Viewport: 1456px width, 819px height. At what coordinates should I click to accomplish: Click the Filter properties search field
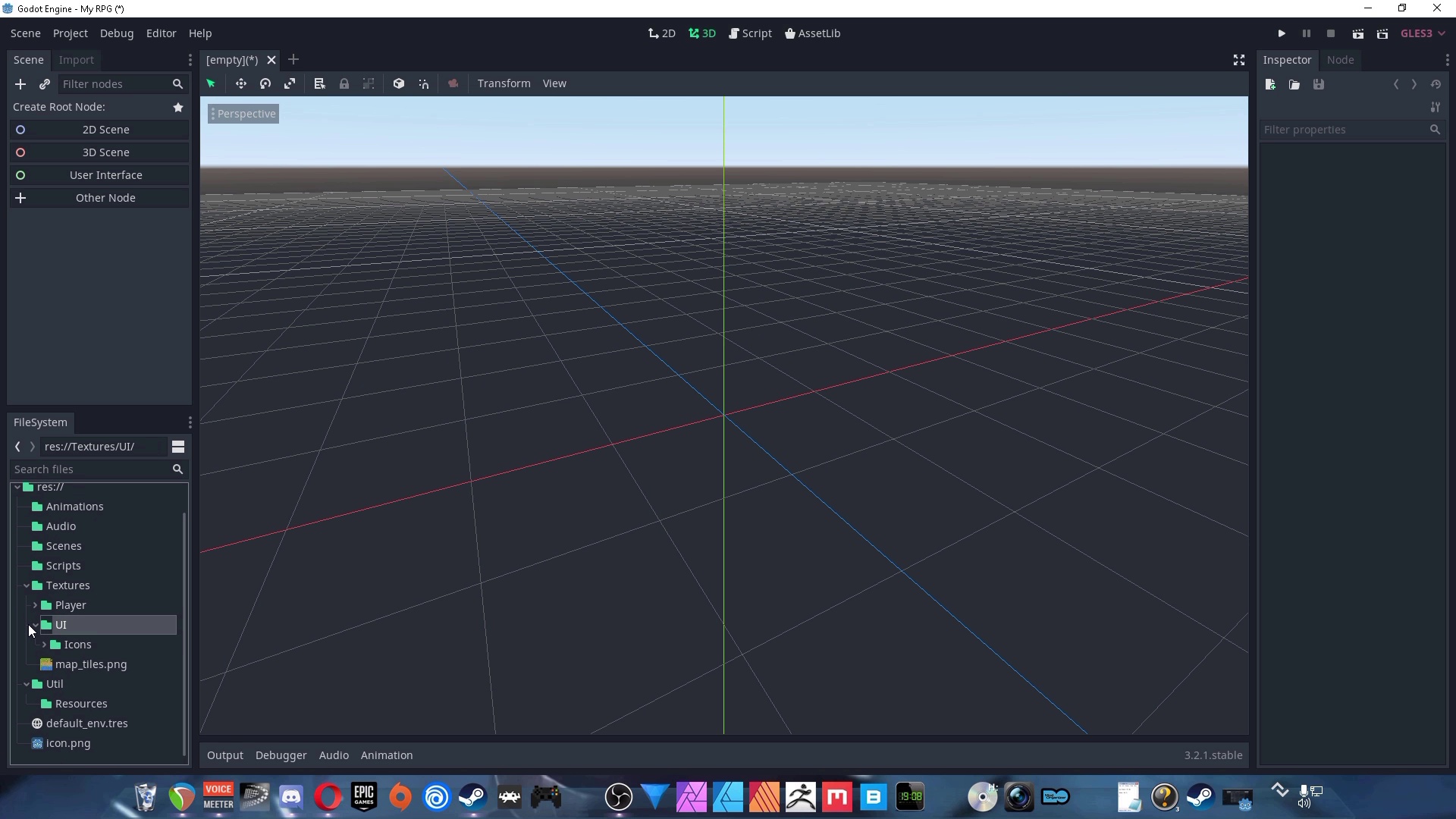coord(1342,130)
